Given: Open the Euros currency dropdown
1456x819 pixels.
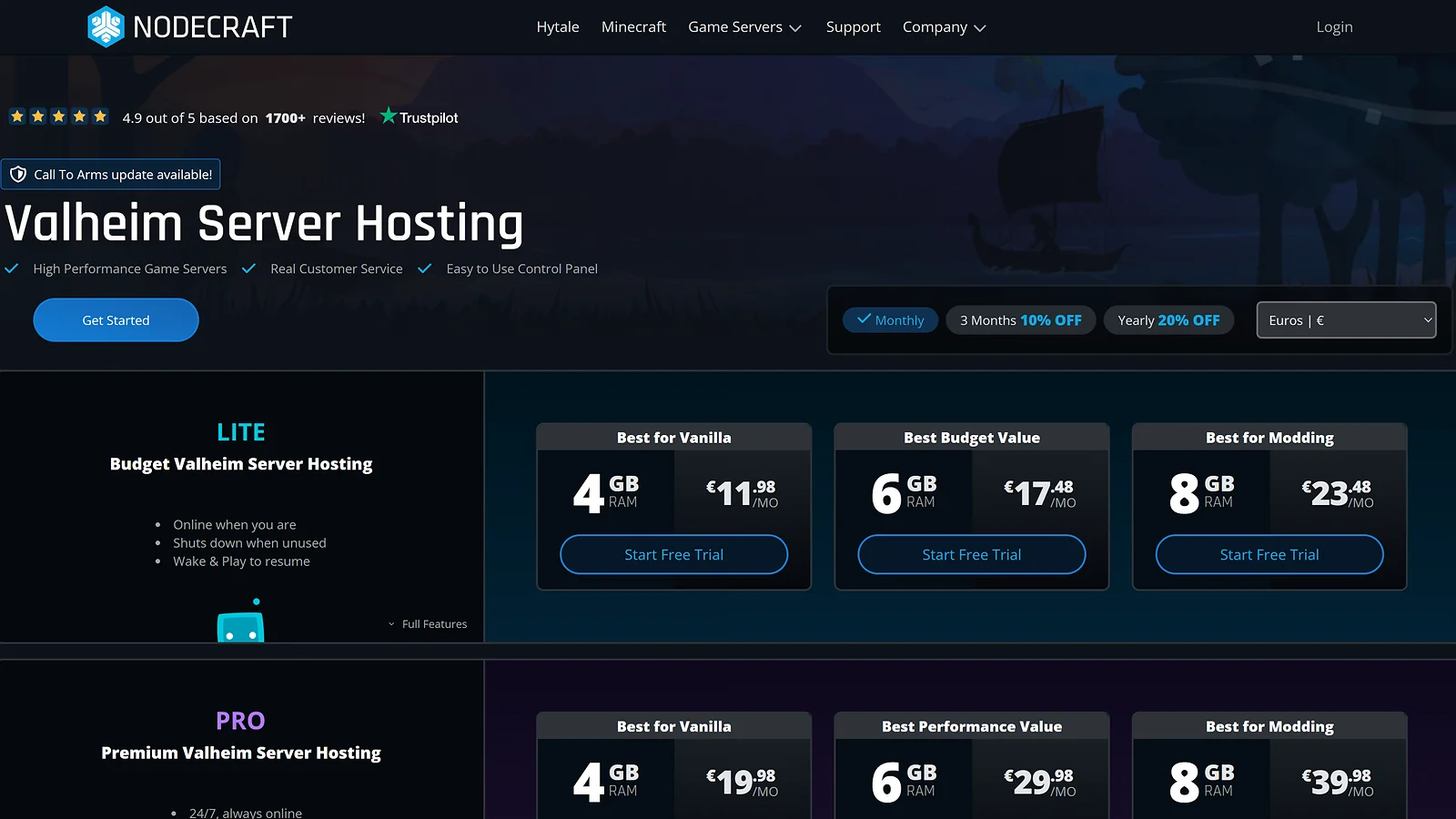Looking at the screenshot, I should point(1346,320).
